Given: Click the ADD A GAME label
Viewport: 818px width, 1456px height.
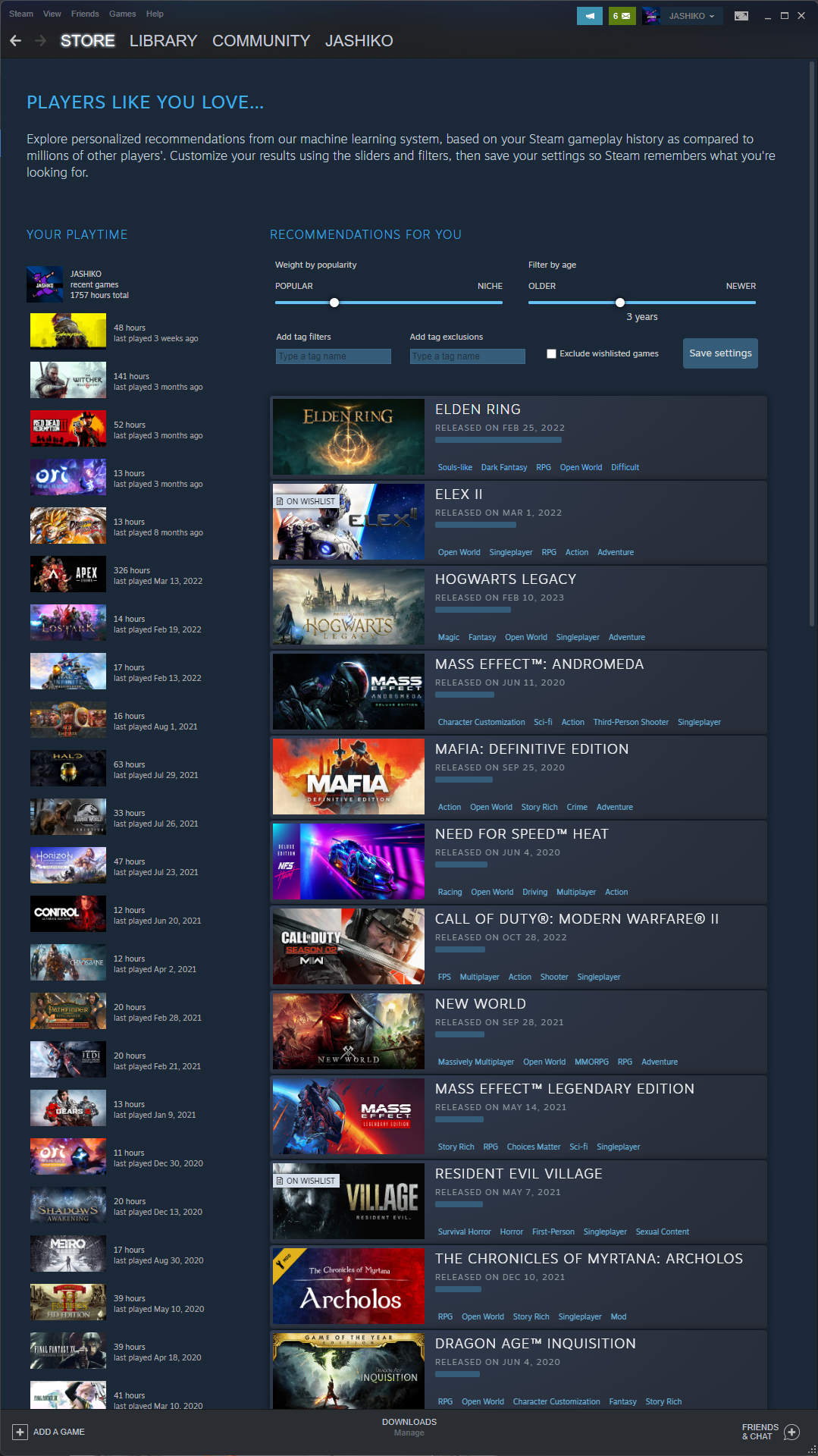Looking at the screenshot, I should 59,1432.
